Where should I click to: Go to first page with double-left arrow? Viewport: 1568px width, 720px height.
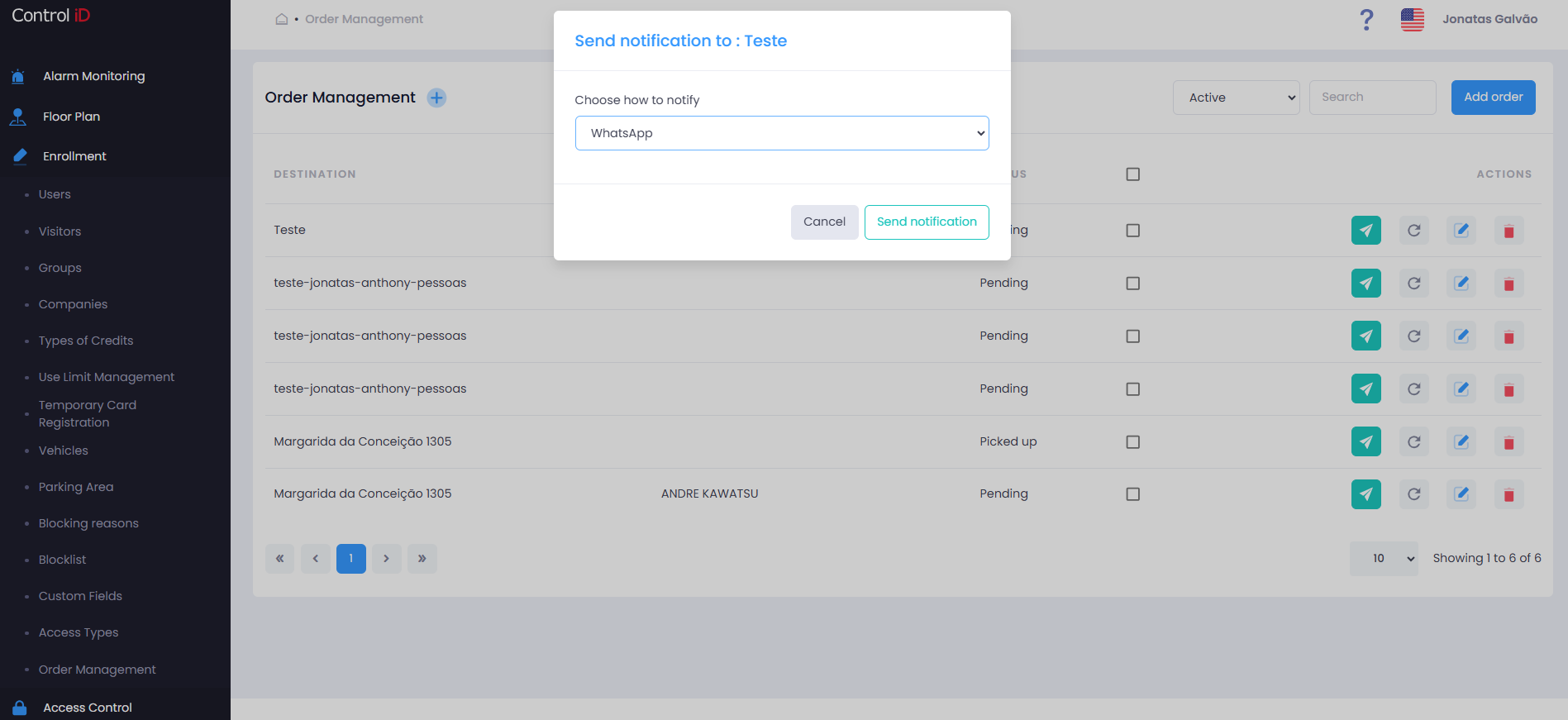point(280,559)
